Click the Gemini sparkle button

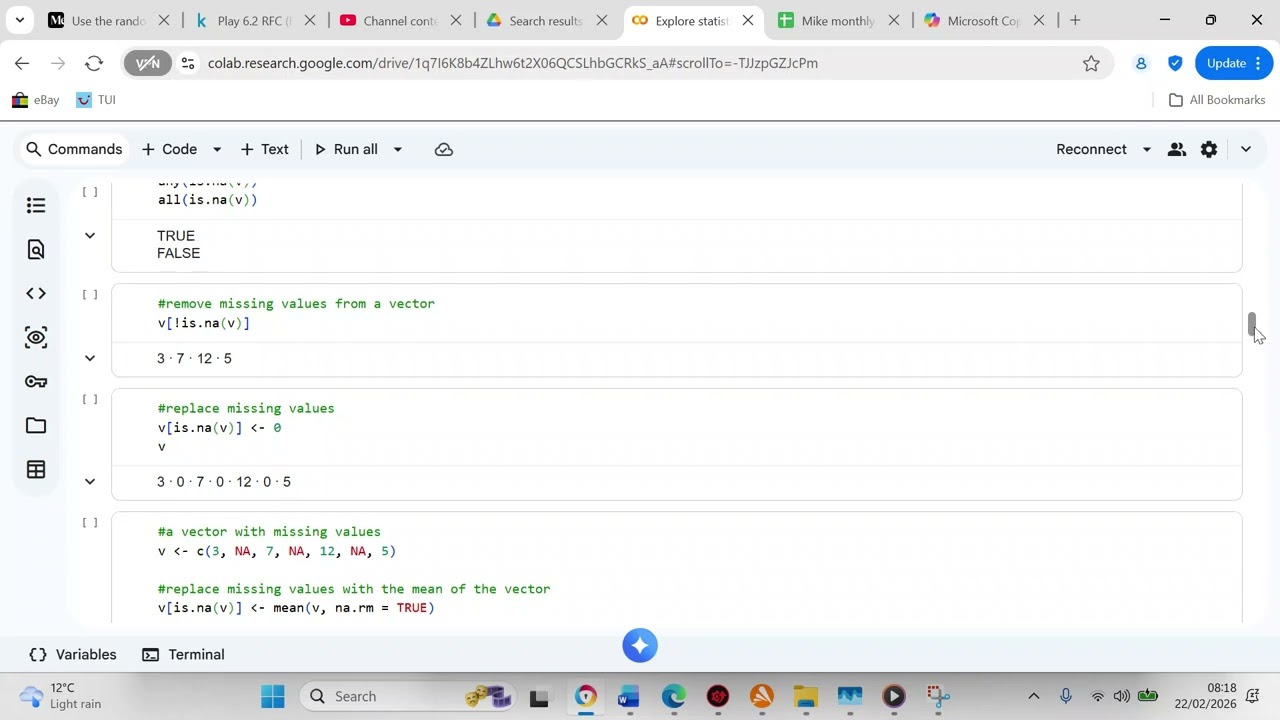[x=640, y=645]
